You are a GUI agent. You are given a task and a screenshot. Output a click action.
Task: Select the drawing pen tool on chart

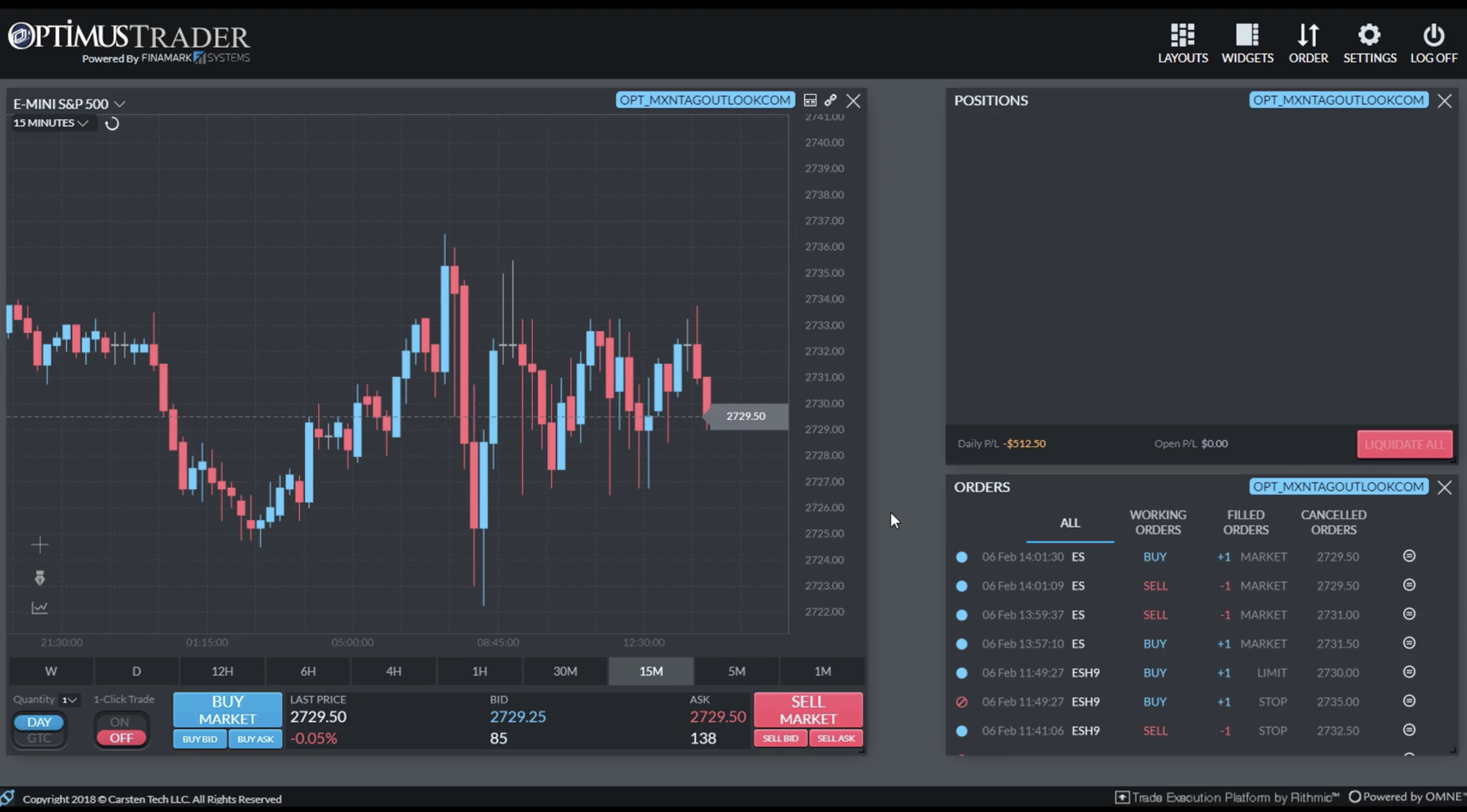point(39,578)
